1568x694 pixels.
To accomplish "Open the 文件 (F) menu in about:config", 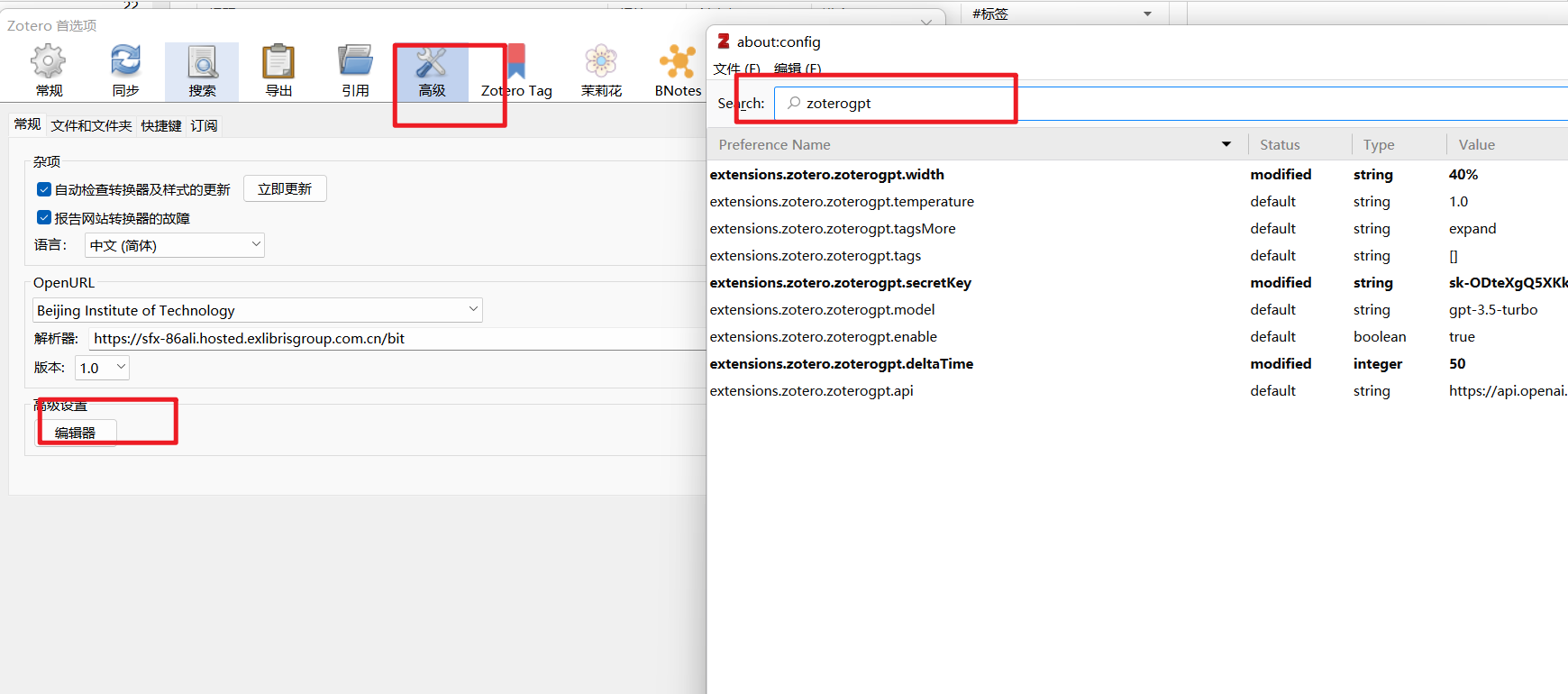I will click(x=736, y=68).
